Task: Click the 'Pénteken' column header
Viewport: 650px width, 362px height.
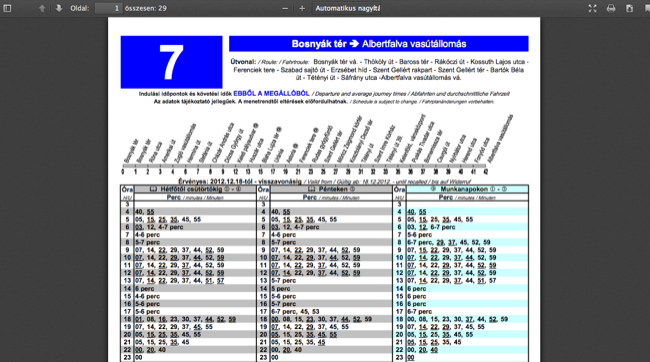Action: [x=332, y=189]
